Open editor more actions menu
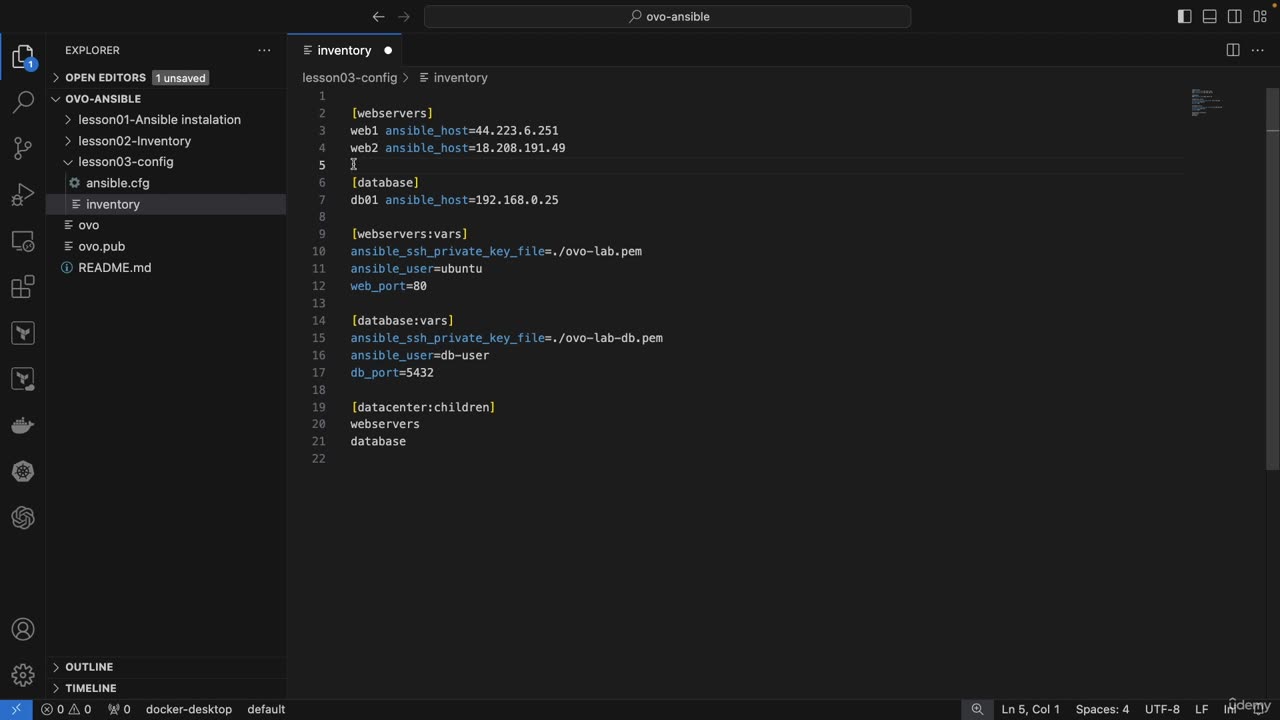The image size is (1280, 720). 1257,50
